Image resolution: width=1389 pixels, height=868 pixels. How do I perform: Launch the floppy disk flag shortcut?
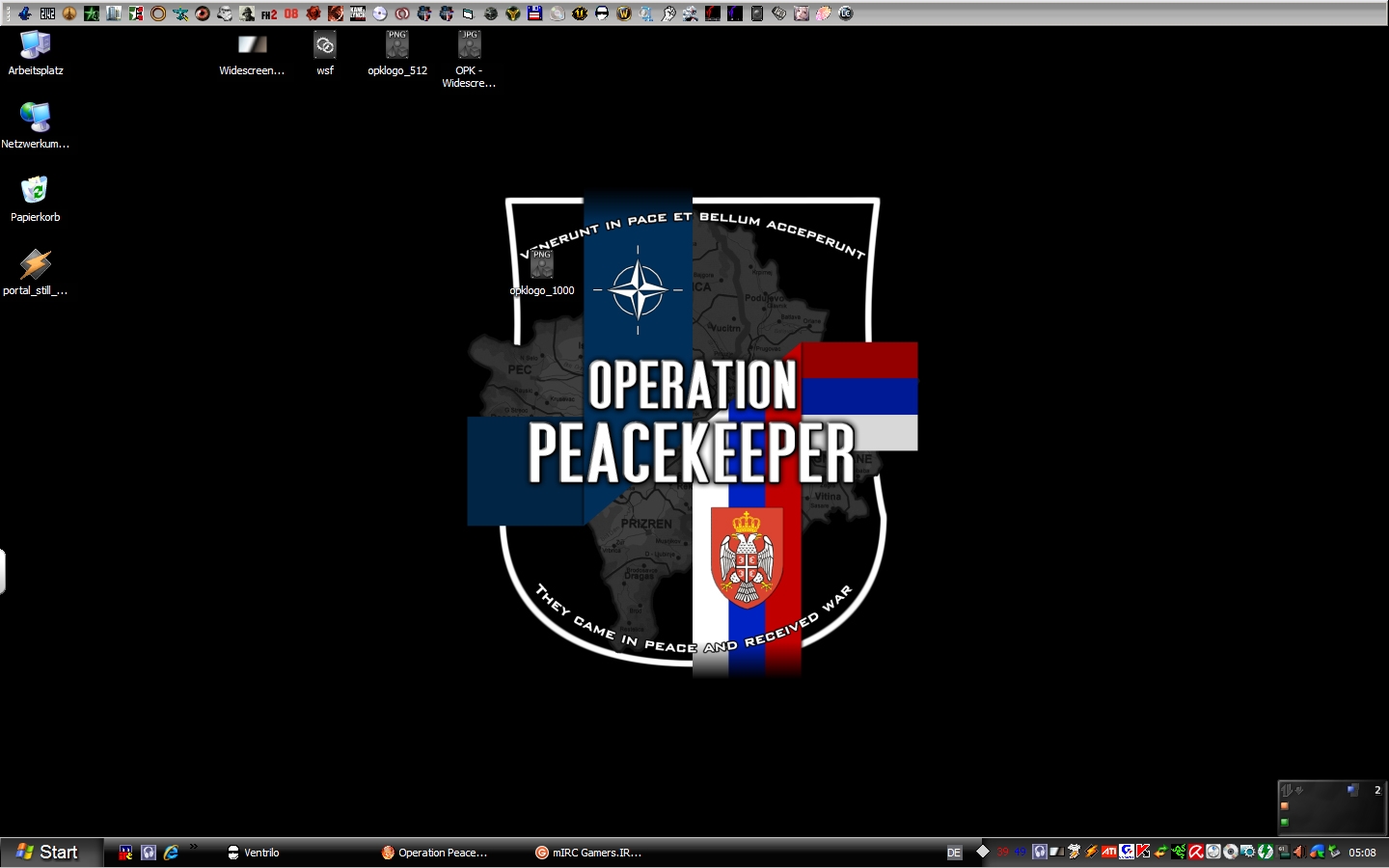[534, 14]
